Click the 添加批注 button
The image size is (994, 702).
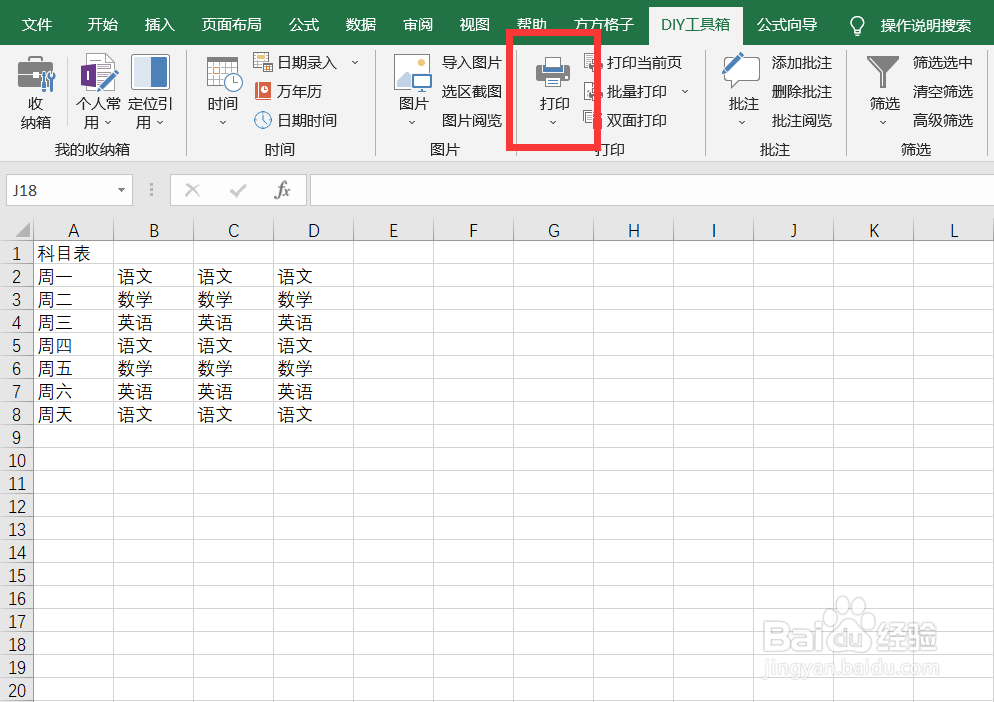click(802, 62)
